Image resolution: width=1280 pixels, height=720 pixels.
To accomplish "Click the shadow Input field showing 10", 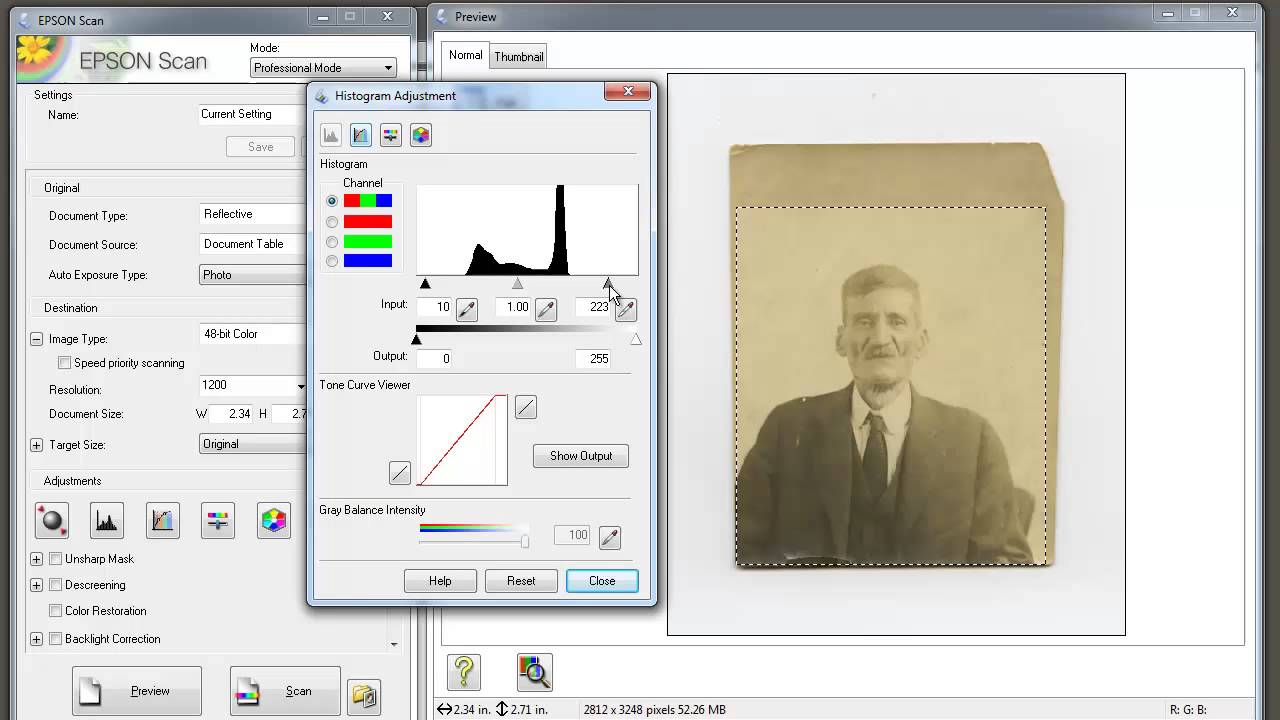I will (434, 307).
